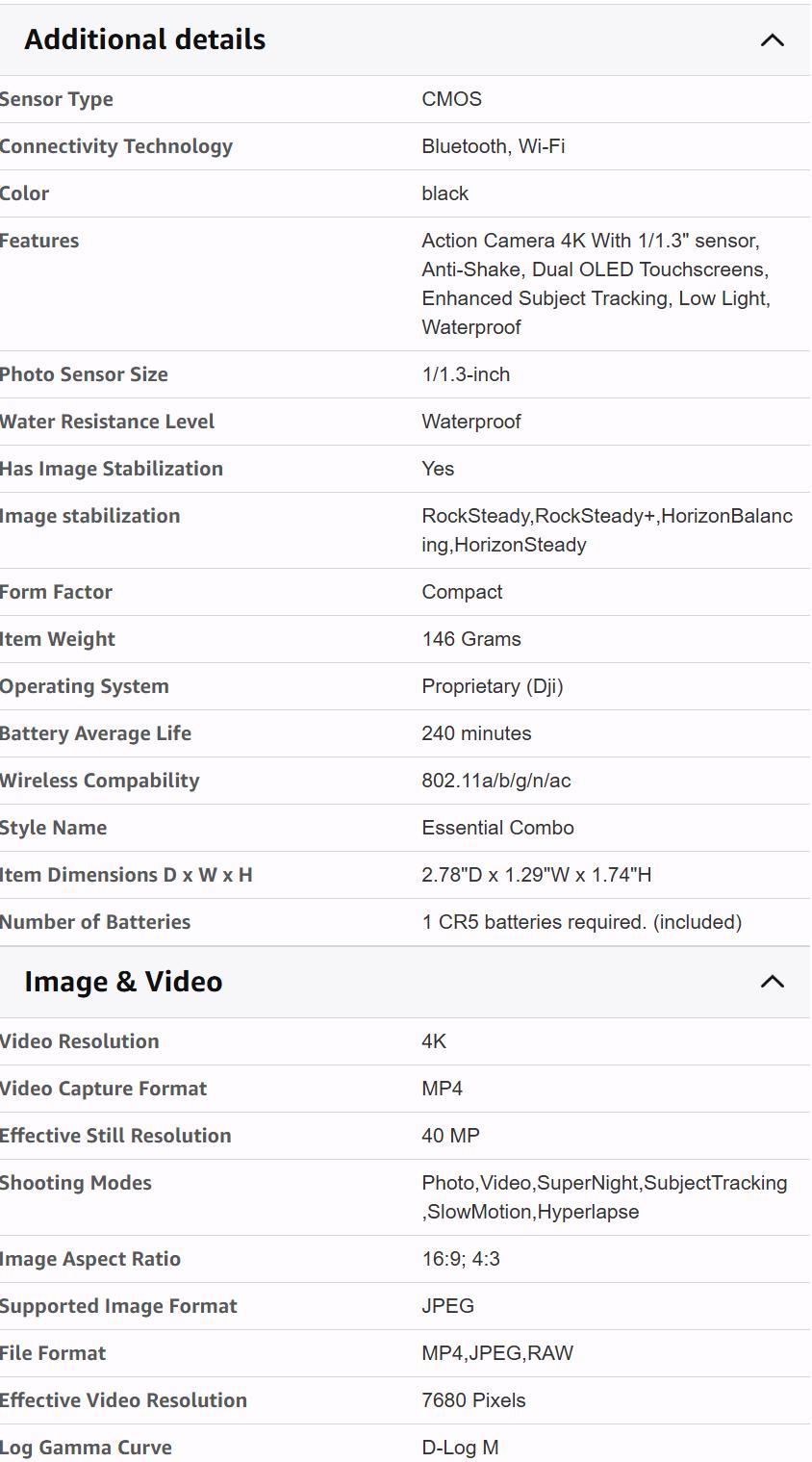Collapse the Image & Video chevron
This screenshot has width=812, height=1462.
(x=772, y=982)
